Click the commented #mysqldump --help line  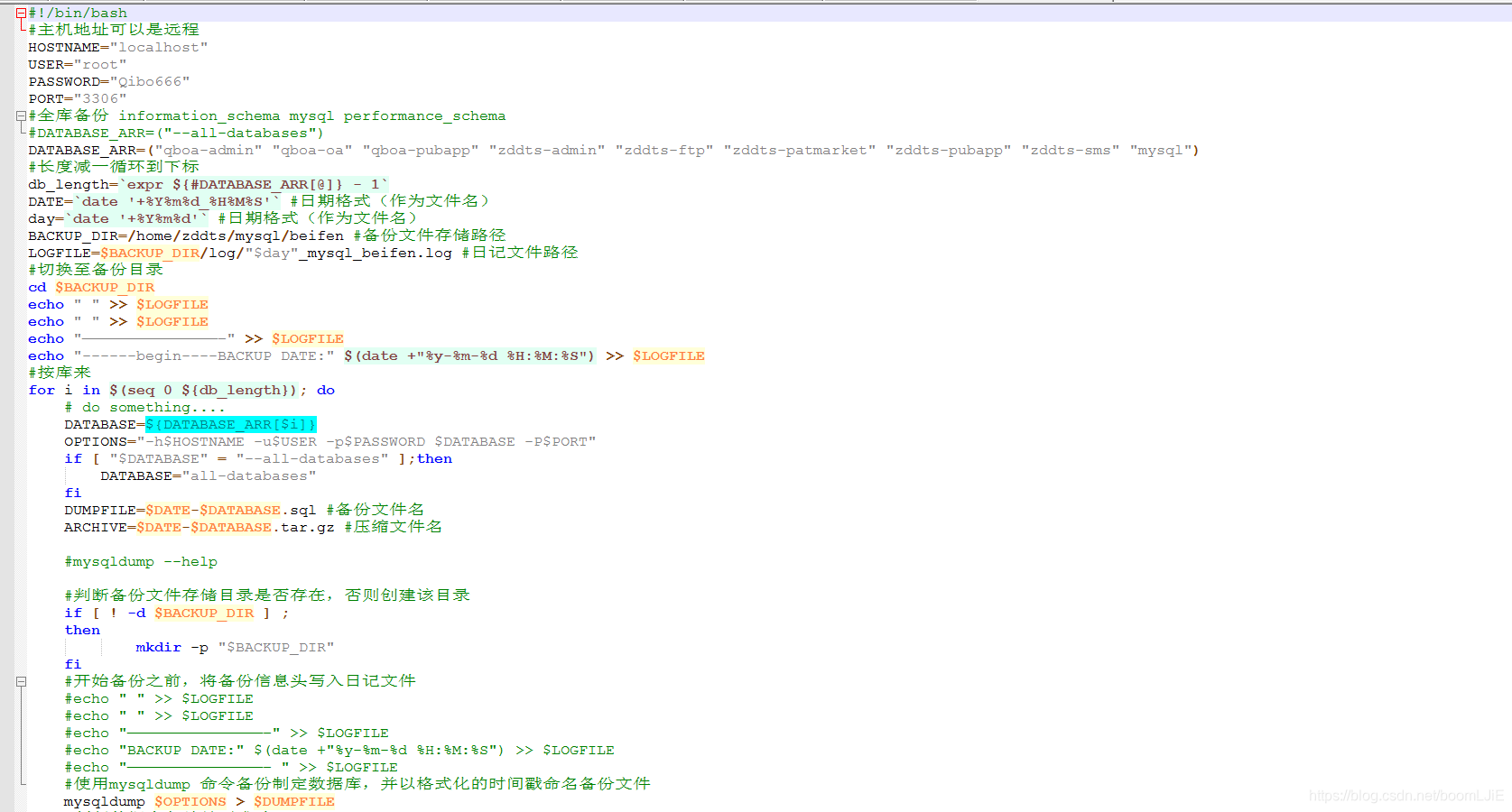point(140,561)
